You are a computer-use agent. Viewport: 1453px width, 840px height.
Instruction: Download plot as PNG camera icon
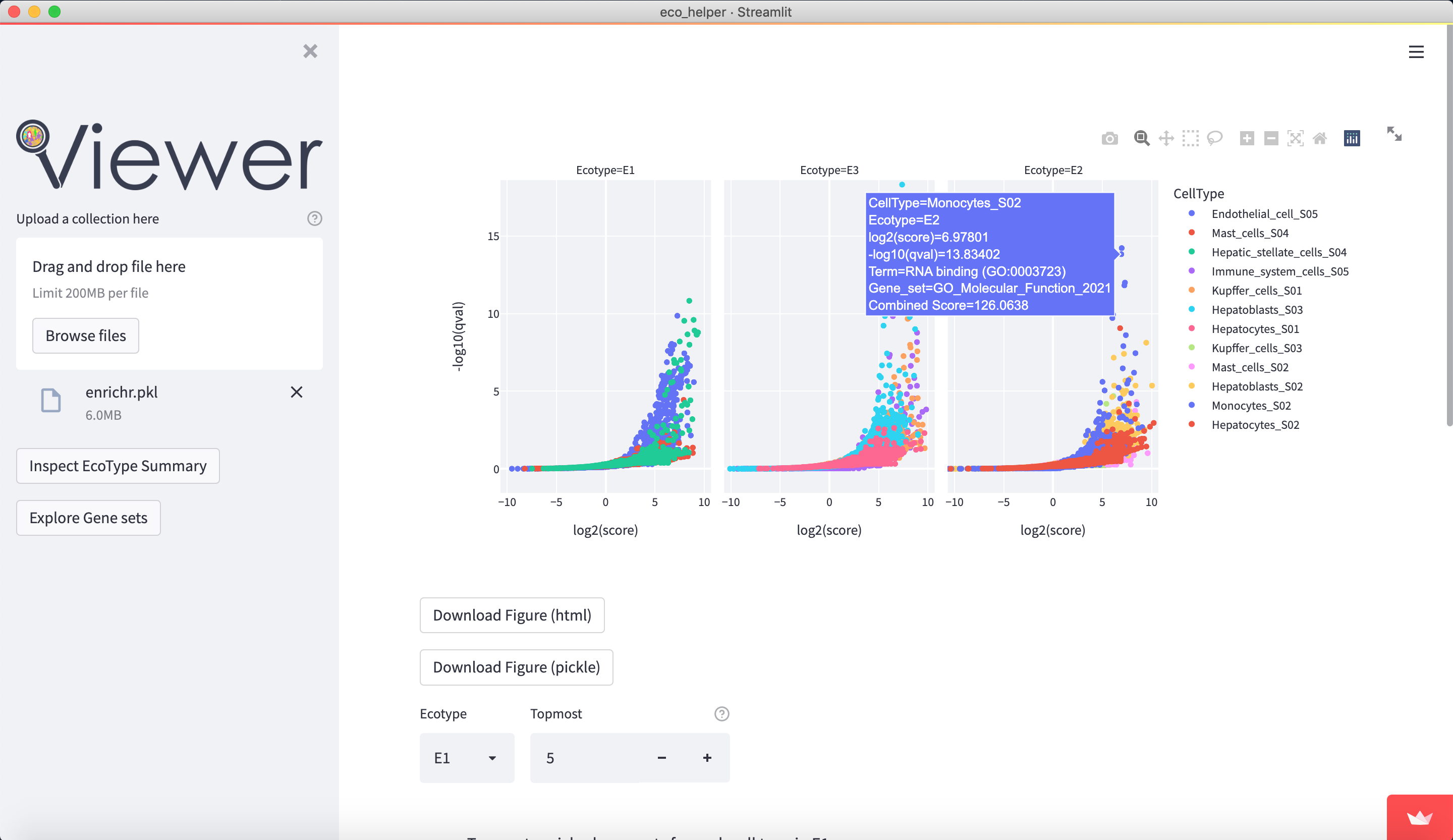1109,138
